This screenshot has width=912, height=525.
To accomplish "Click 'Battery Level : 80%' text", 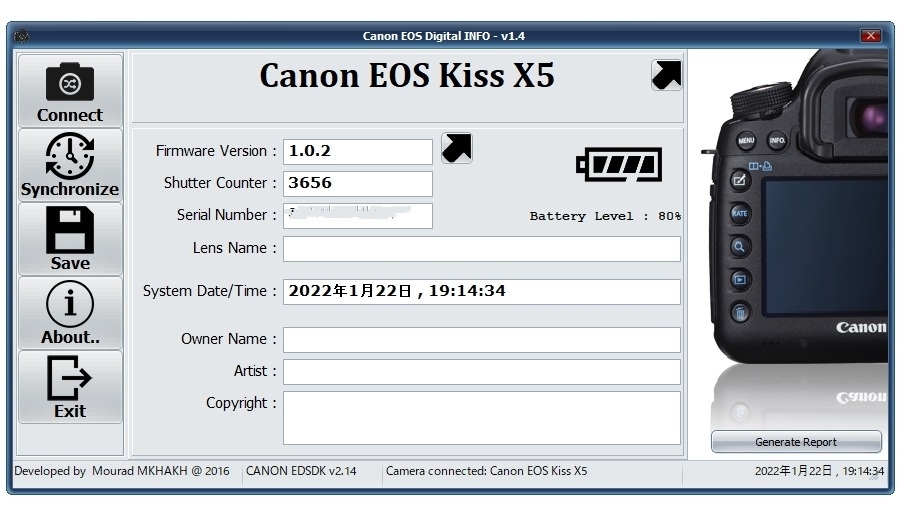I will (605, 216).
